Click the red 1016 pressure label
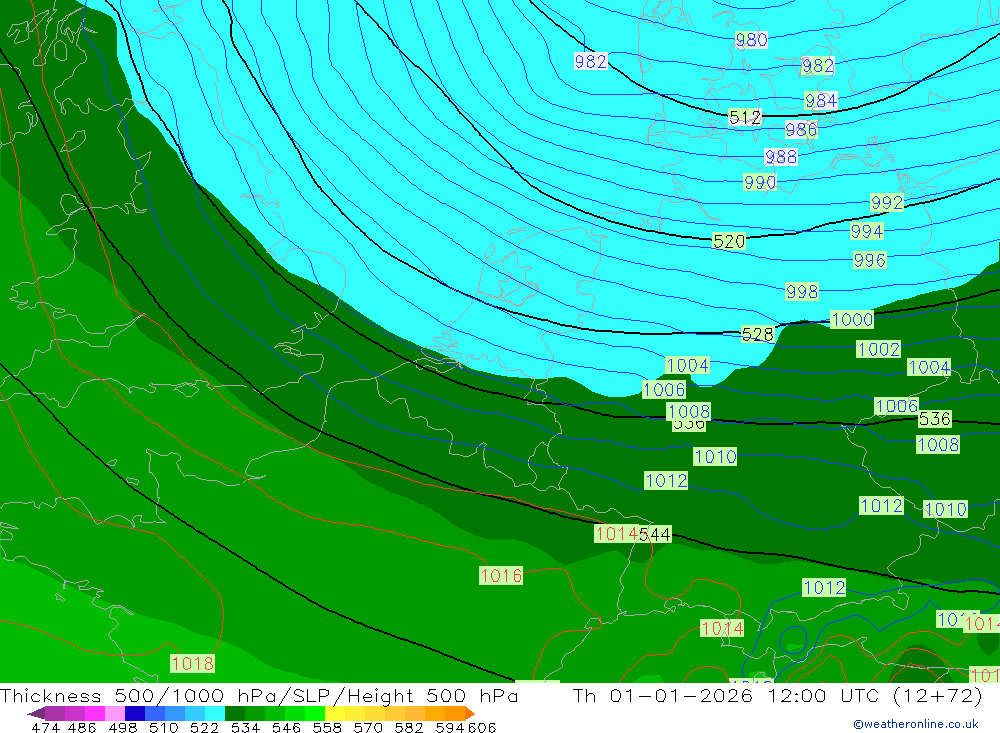Viewport: 1000px width, 733px height. pos(501,575)
